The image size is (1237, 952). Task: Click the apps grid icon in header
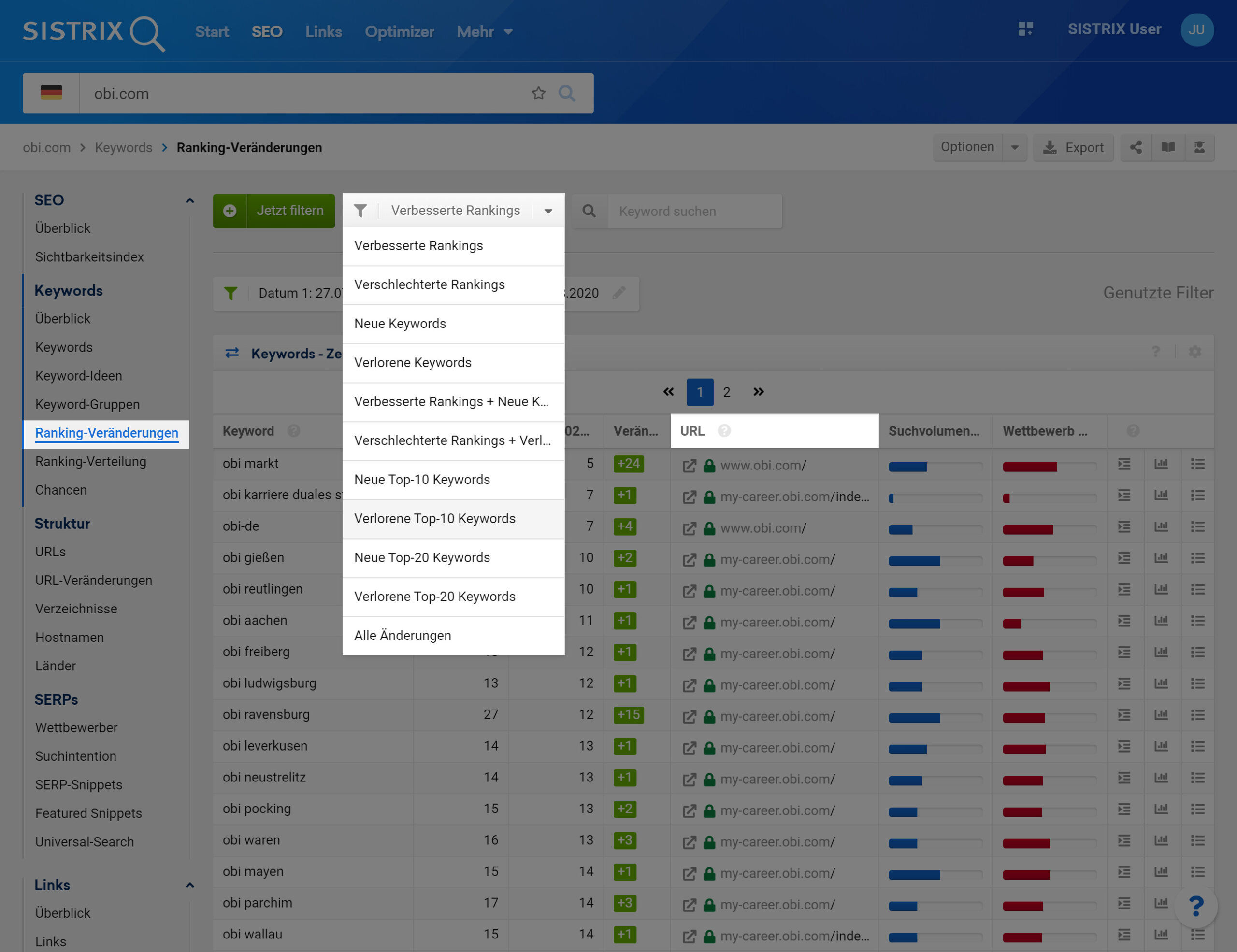point(1026,29)
